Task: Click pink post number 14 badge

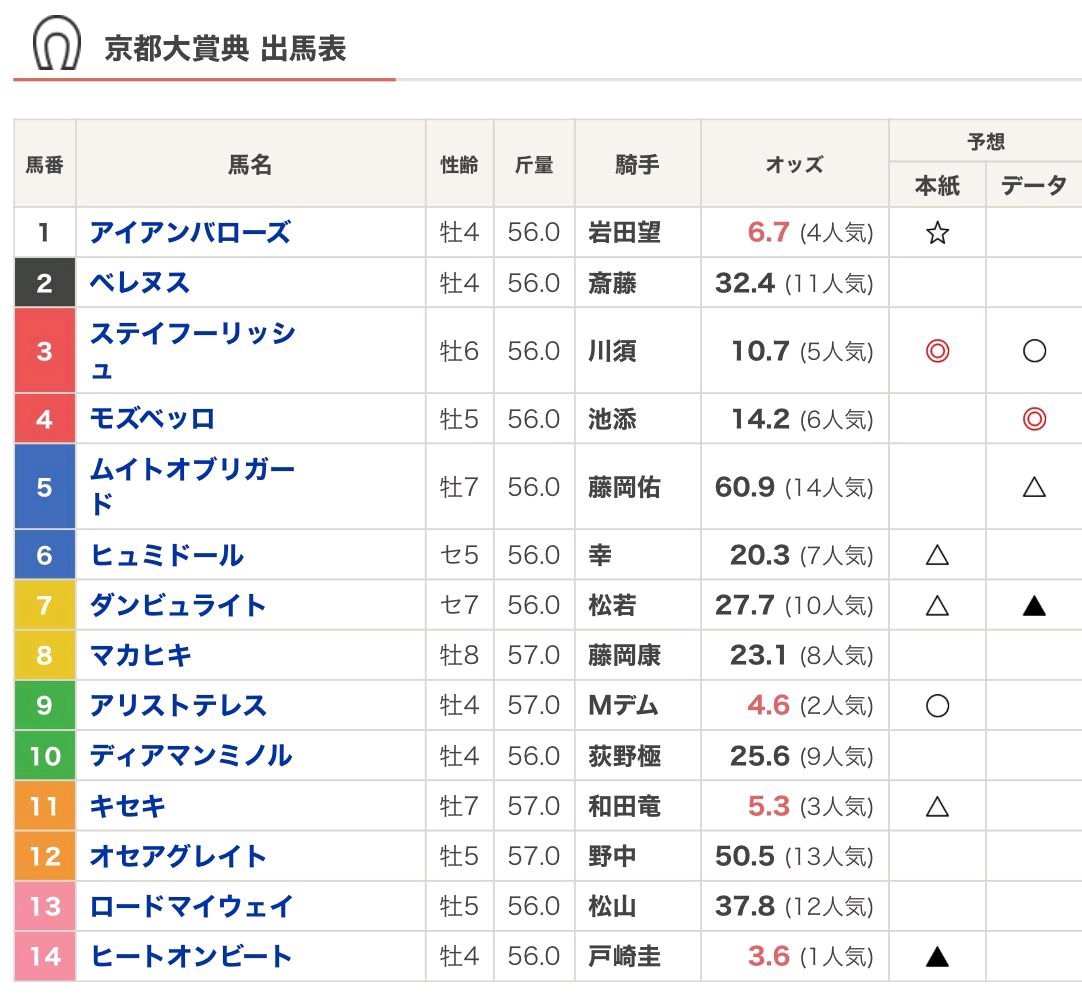Action: pyautogui.click(x=45, y=957)
